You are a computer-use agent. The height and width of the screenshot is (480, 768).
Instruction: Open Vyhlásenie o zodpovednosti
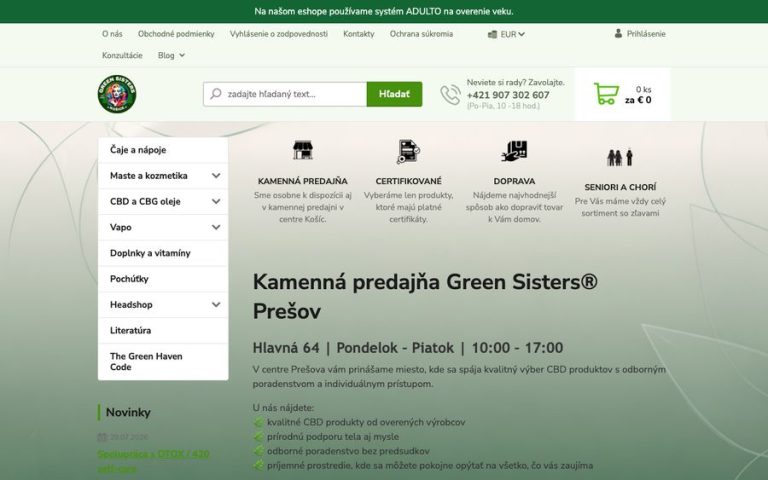pos(279,34)
